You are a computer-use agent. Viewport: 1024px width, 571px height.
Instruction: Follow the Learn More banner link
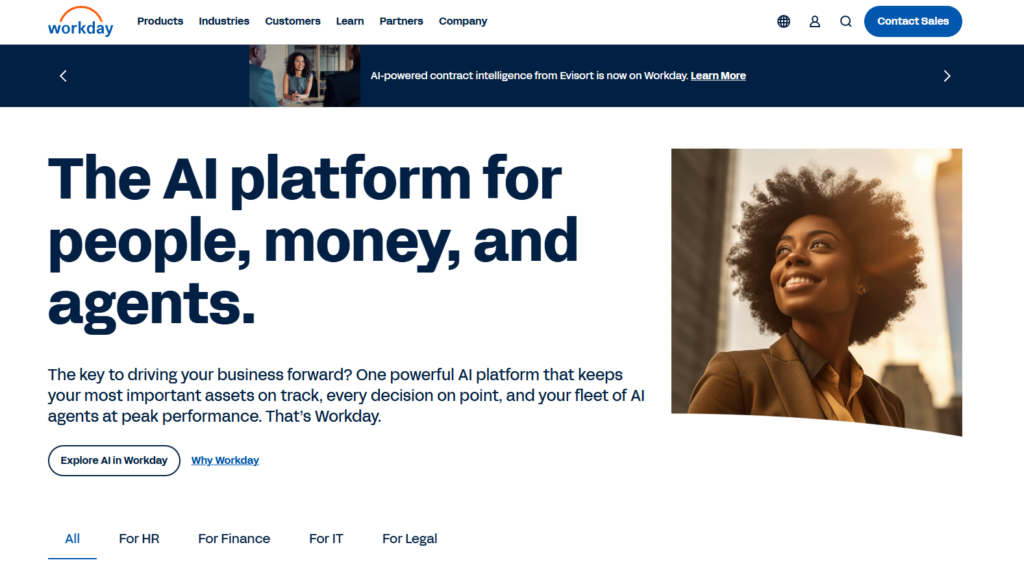[x=718, y=76]
